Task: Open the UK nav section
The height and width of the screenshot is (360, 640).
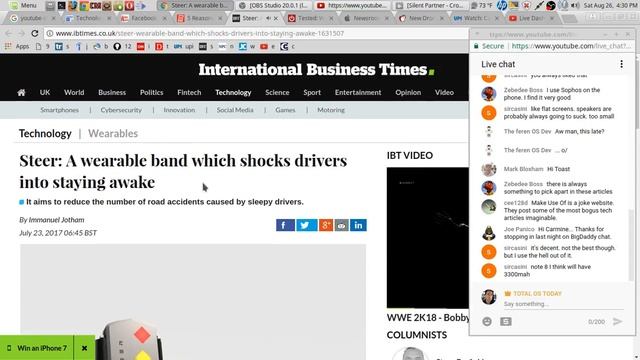Action: click(45, 93)
